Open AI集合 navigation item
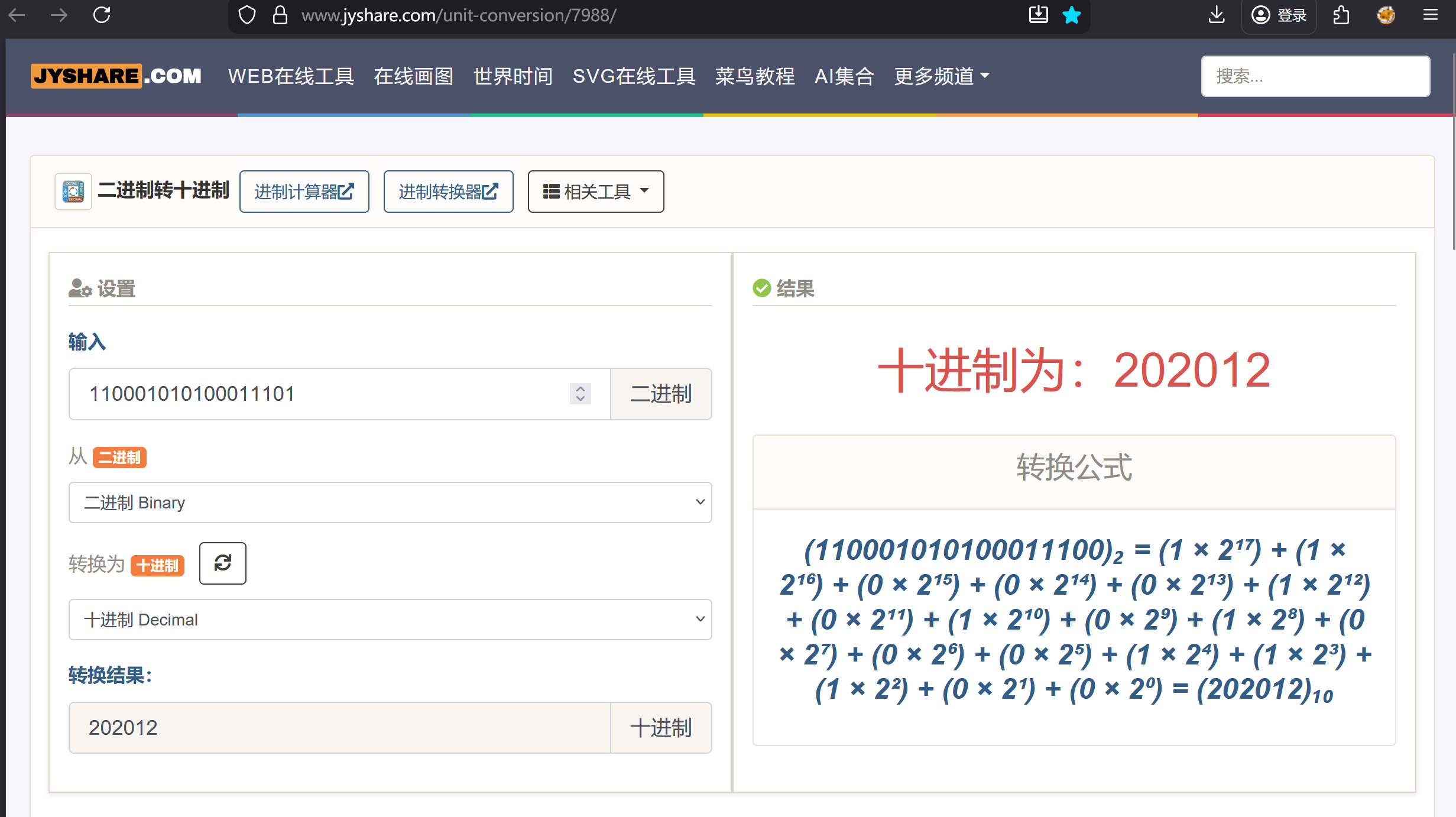Image resolution: width=1456 pixels, height=817 pixels. pyautogui.click(x=844, y=76)
